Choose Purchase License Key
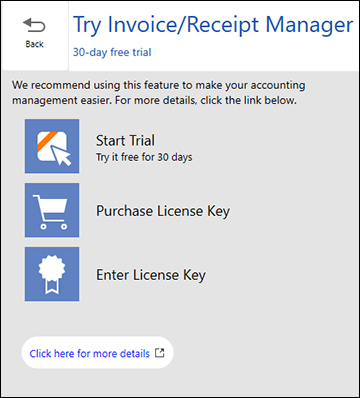Viewport: 360px width, 398px height. point(163,211)
